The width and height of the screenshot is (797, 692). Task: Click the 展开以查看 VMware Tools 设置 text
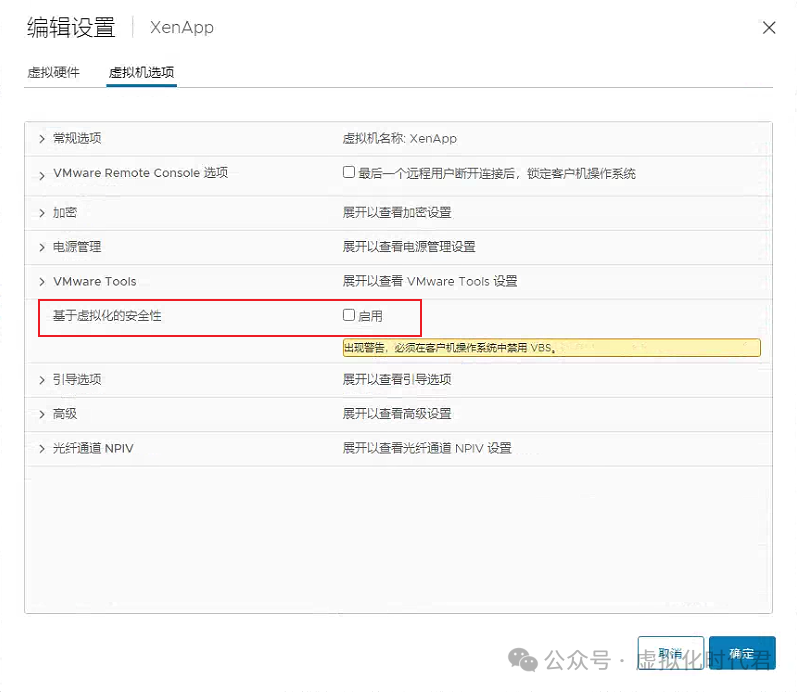pos(430,281)
